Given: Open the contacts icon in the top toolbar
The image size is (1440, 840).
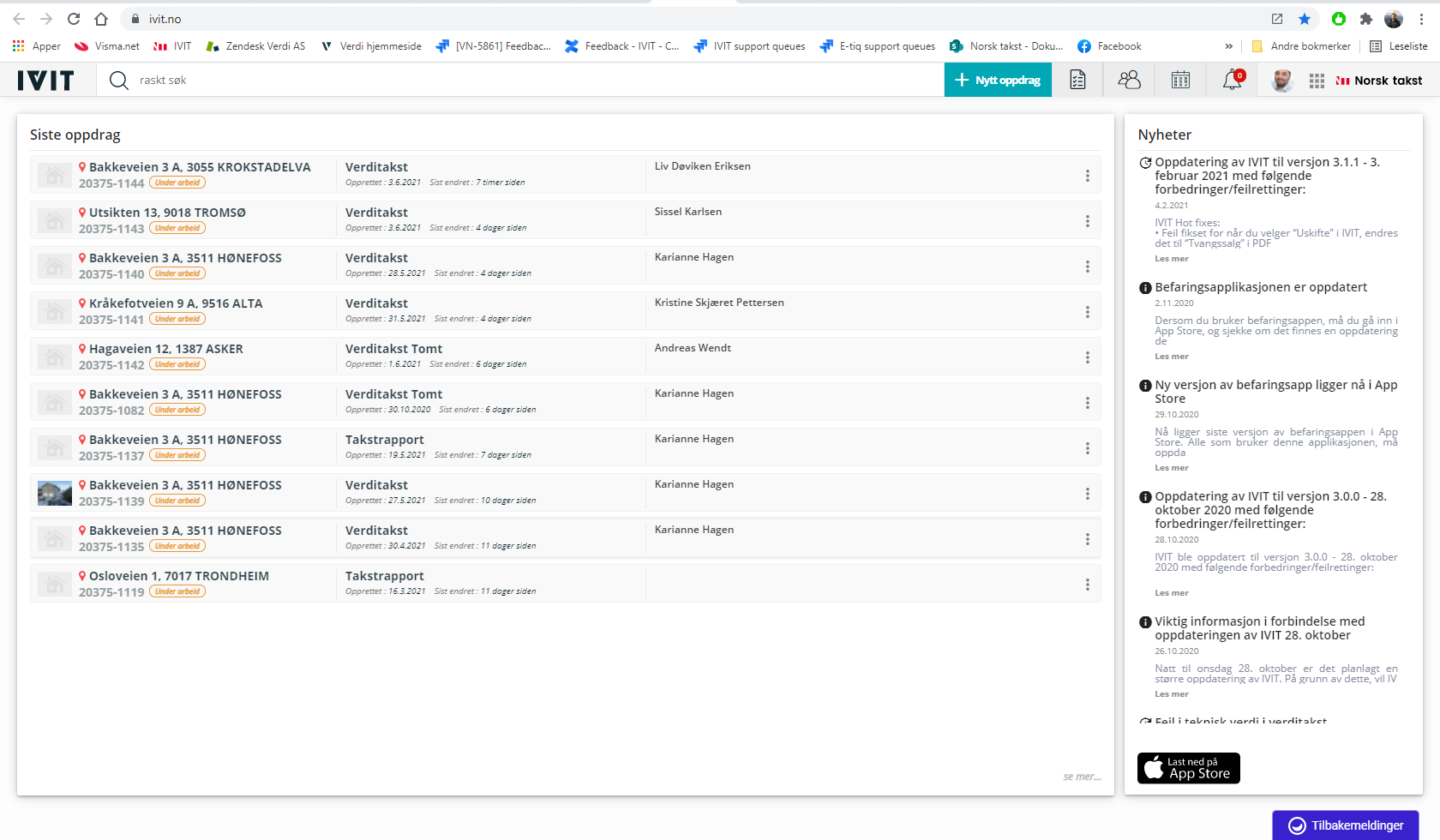Looking at the screenshot, I should [x=1129, y=80].
